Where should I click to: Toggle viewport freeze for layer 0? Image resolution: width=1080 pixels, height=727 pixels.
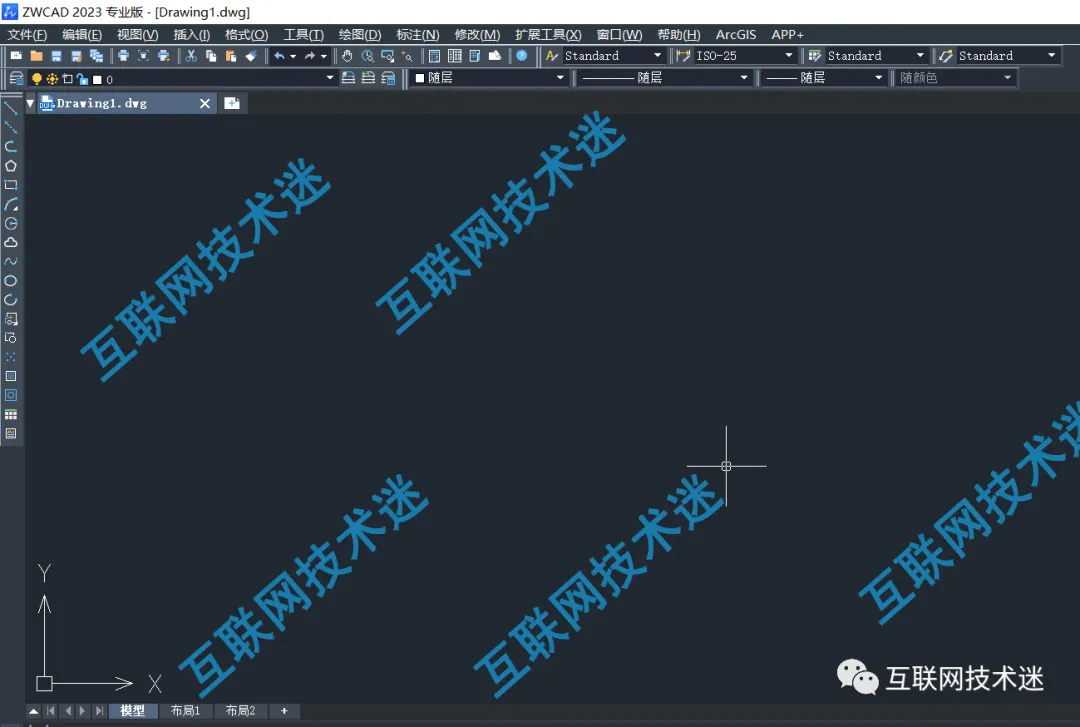[68, 79]
